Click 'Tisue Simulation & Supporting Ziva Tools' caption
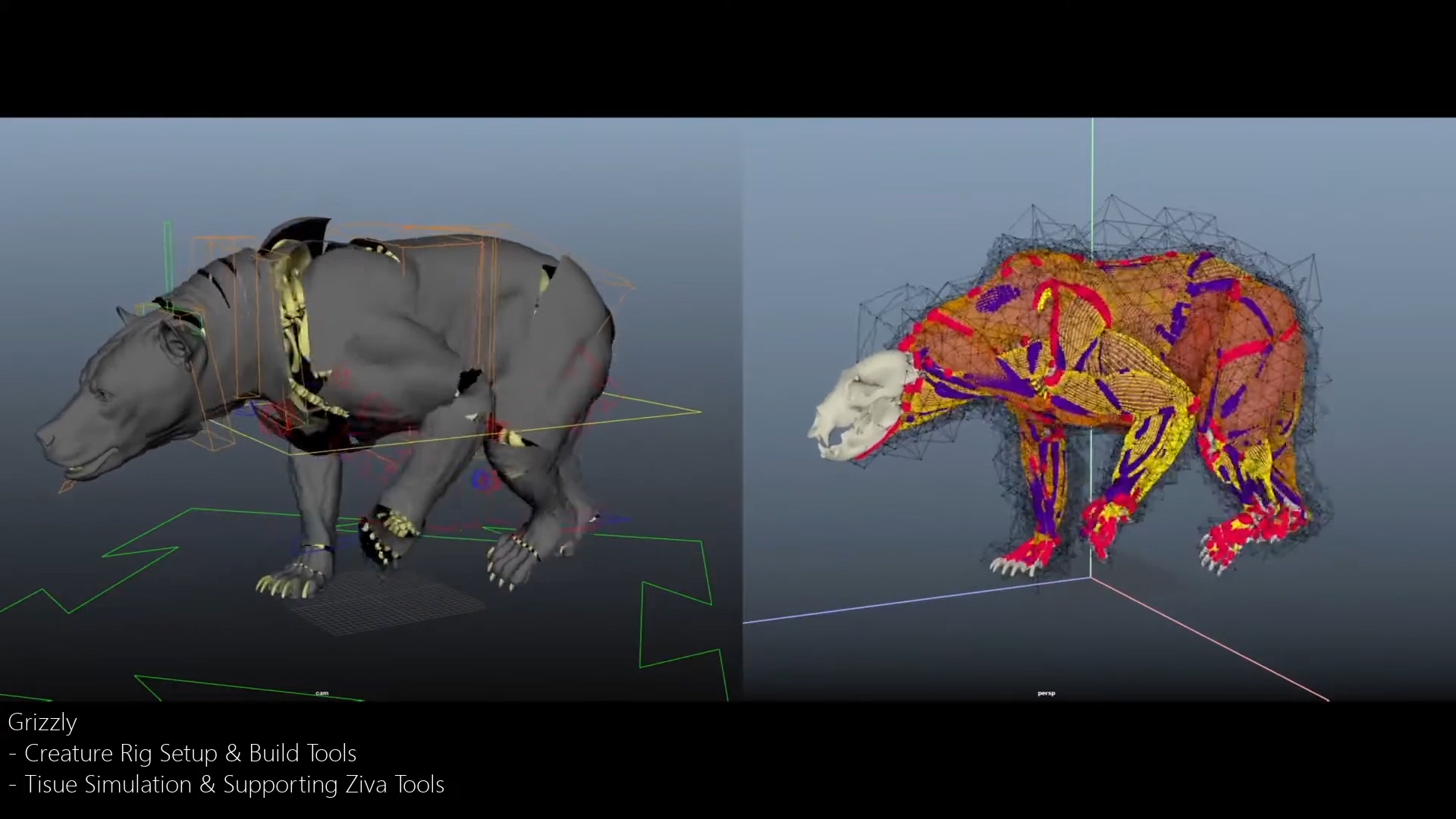Image resolution: width=1456 pixels, height=819 pixels. [x=234, y=785]
